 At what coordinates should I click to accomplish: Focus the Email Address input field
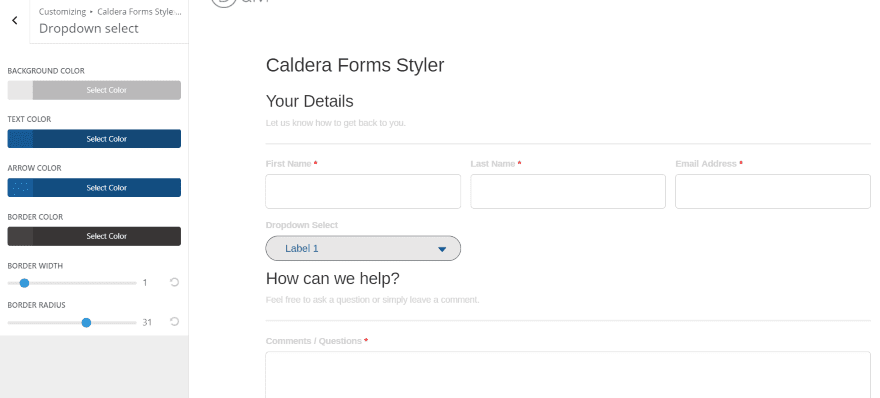point(773,191)
